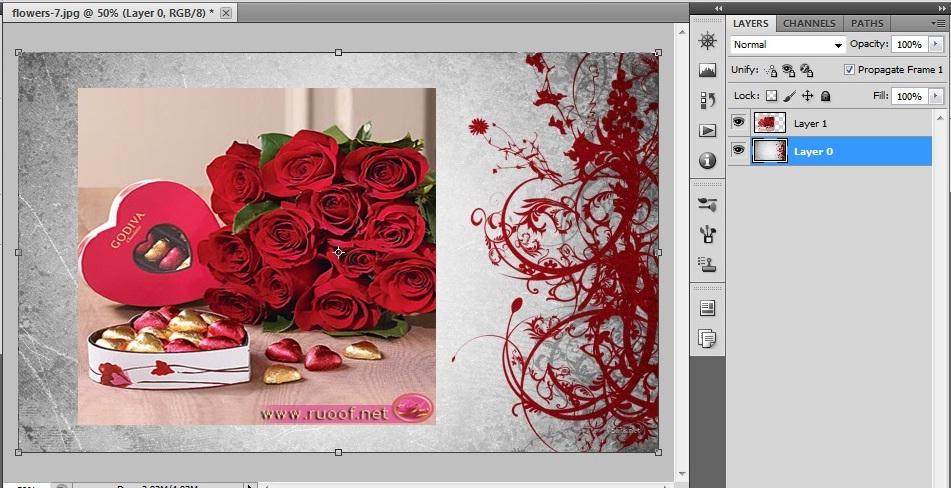Open the Navigator panel ship-wheel icon
Image resolution: width=951 pixels, height=488 pixels.
pyautogui.click(x=708, y=41)
